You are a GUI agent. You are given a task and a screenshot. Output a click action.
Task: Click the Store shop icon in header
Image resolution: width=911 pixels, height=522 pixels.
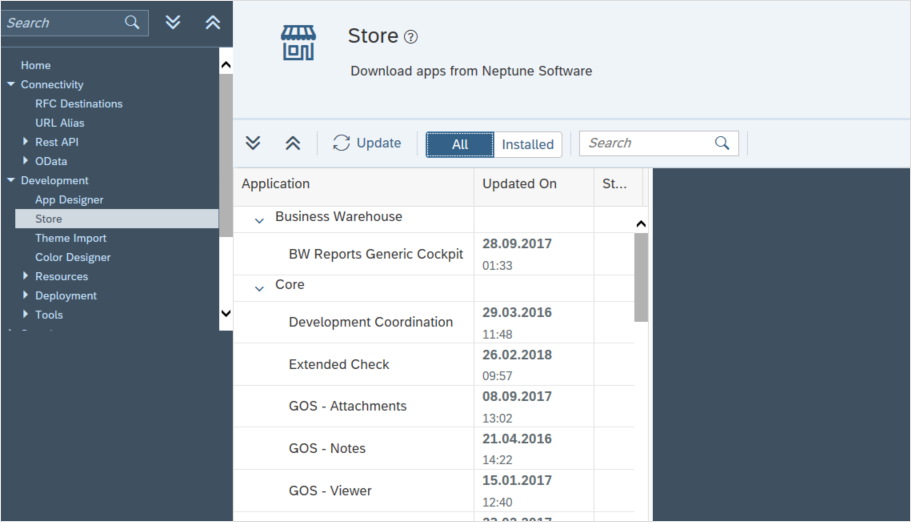(x=298, y=43)
